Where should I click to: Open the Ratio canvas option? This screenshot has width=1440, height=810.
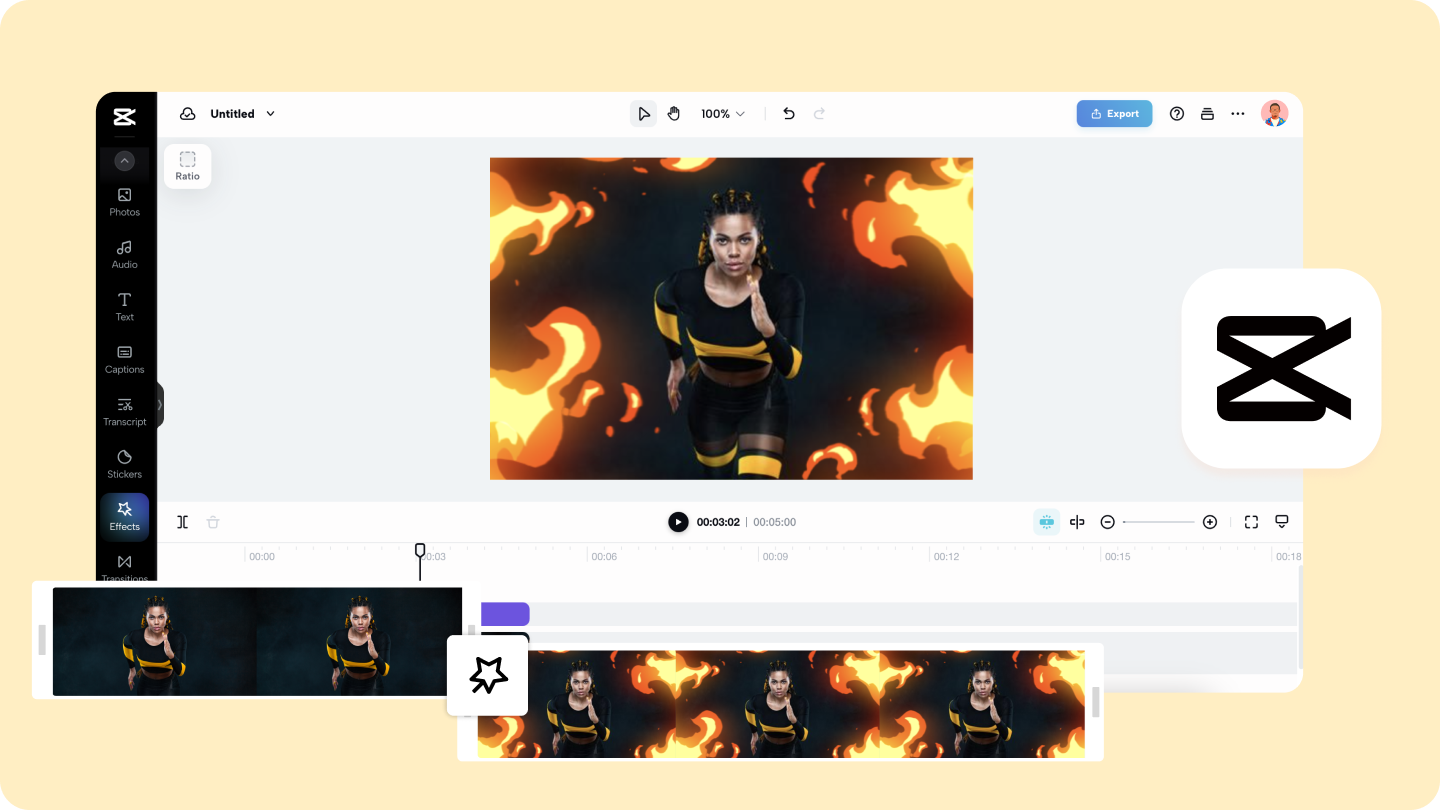[x=187, y=166]
